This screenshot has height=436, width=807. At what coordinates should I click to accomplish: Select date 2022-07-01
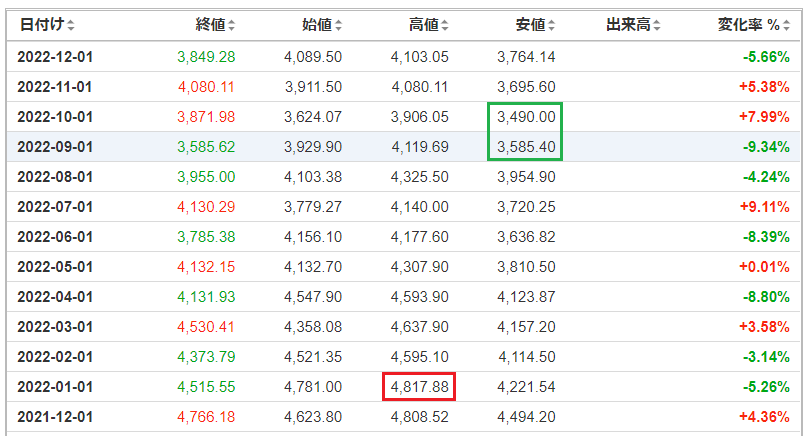(x=55, y=206)
